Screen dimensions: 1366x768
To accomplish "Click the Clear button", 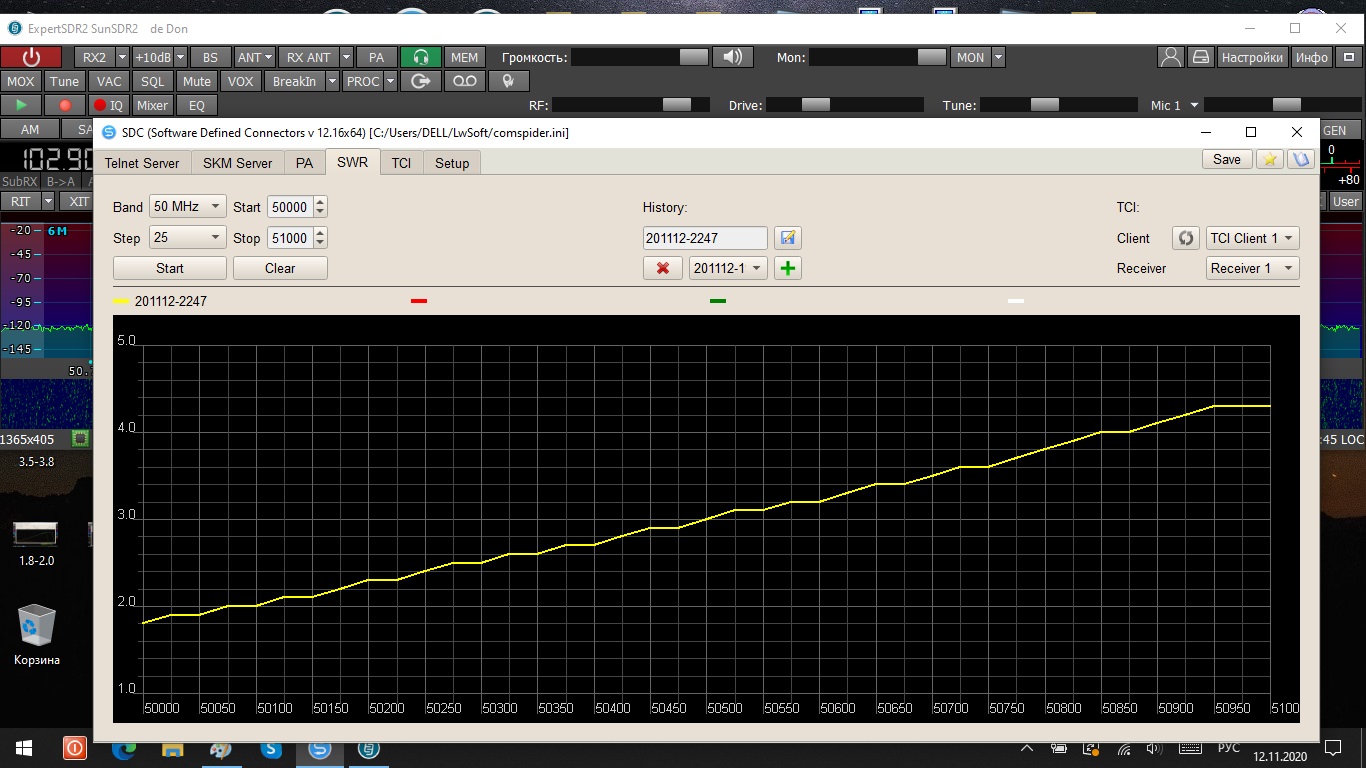I will coord(280,268).
